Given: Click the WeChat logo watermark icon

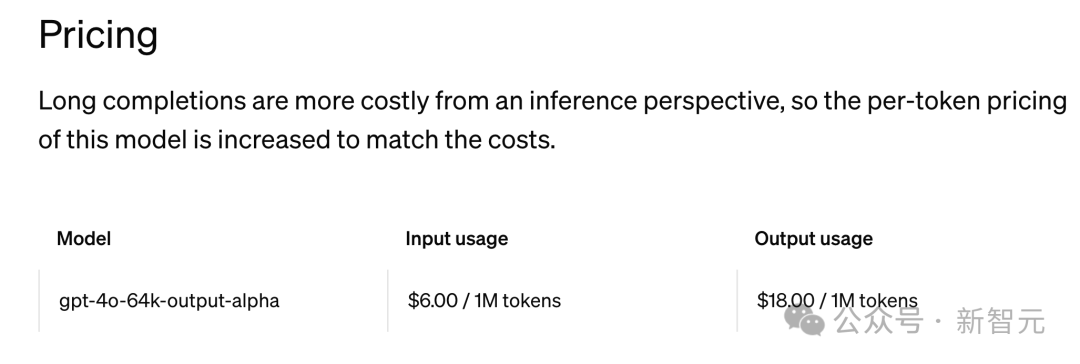Looking at the screenshot, I should click(x=804, y=319).
